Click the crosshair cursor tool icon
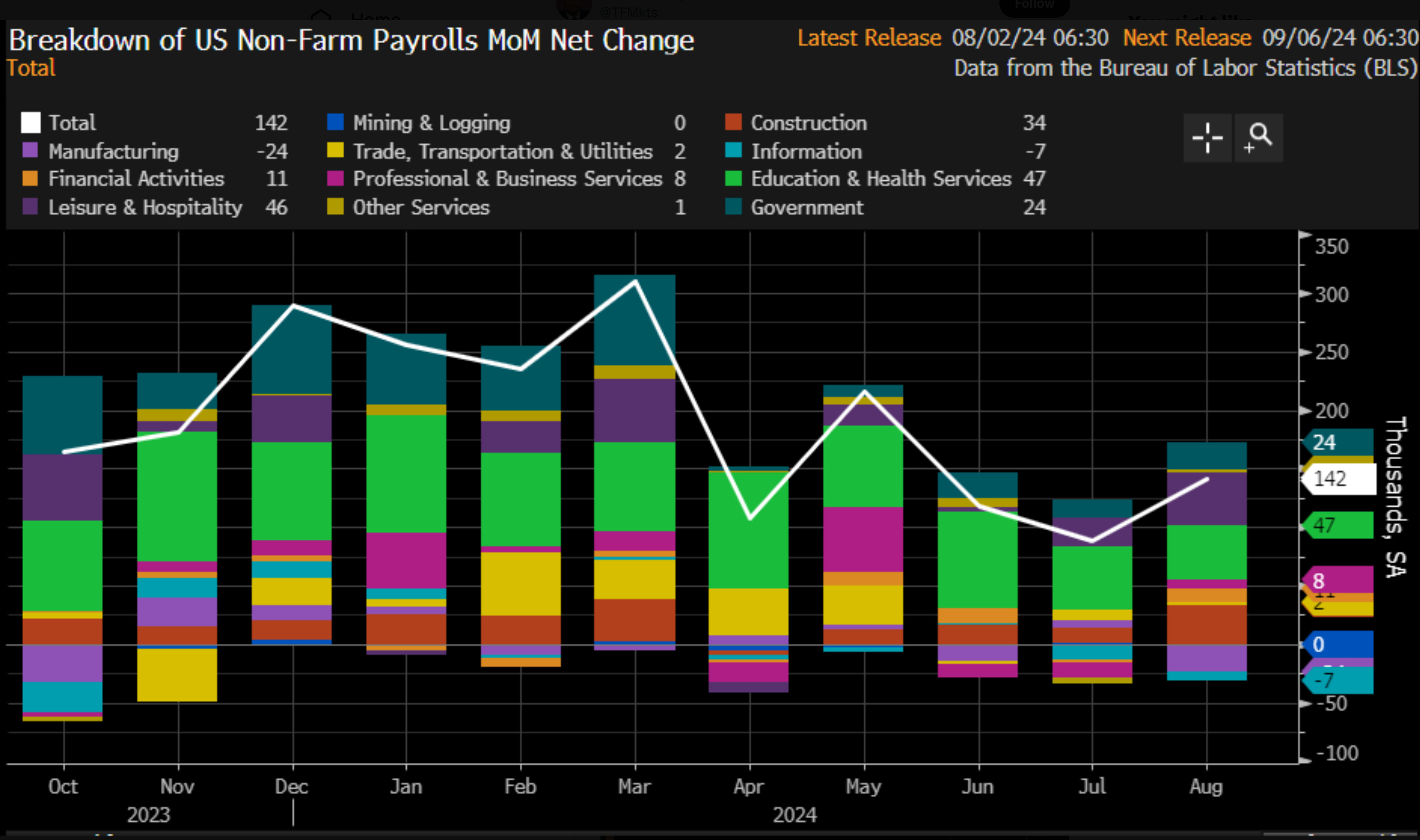Viewport: 1420px width, 840px height. 1207,138
